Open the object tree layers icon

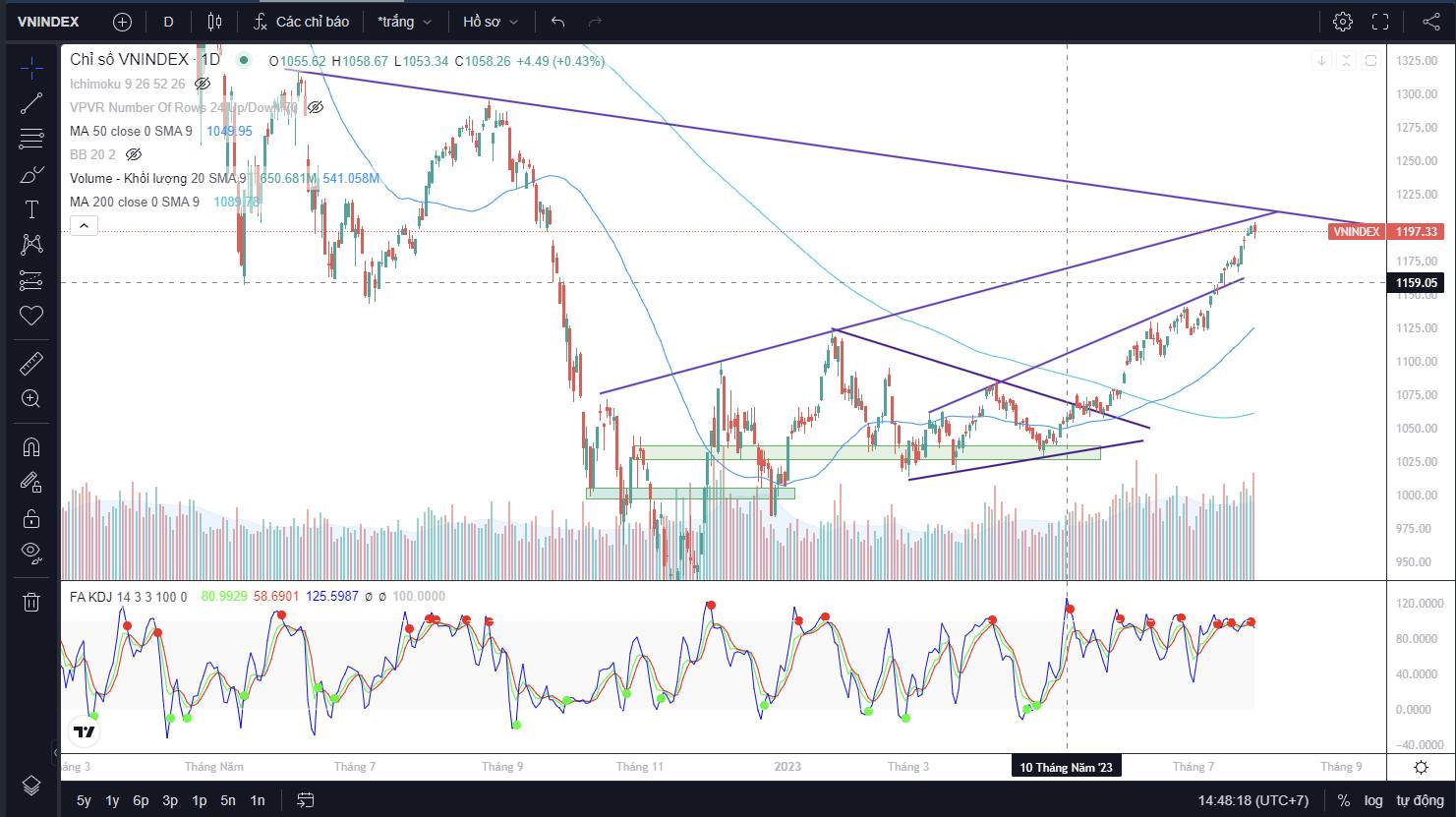[31, 785]
